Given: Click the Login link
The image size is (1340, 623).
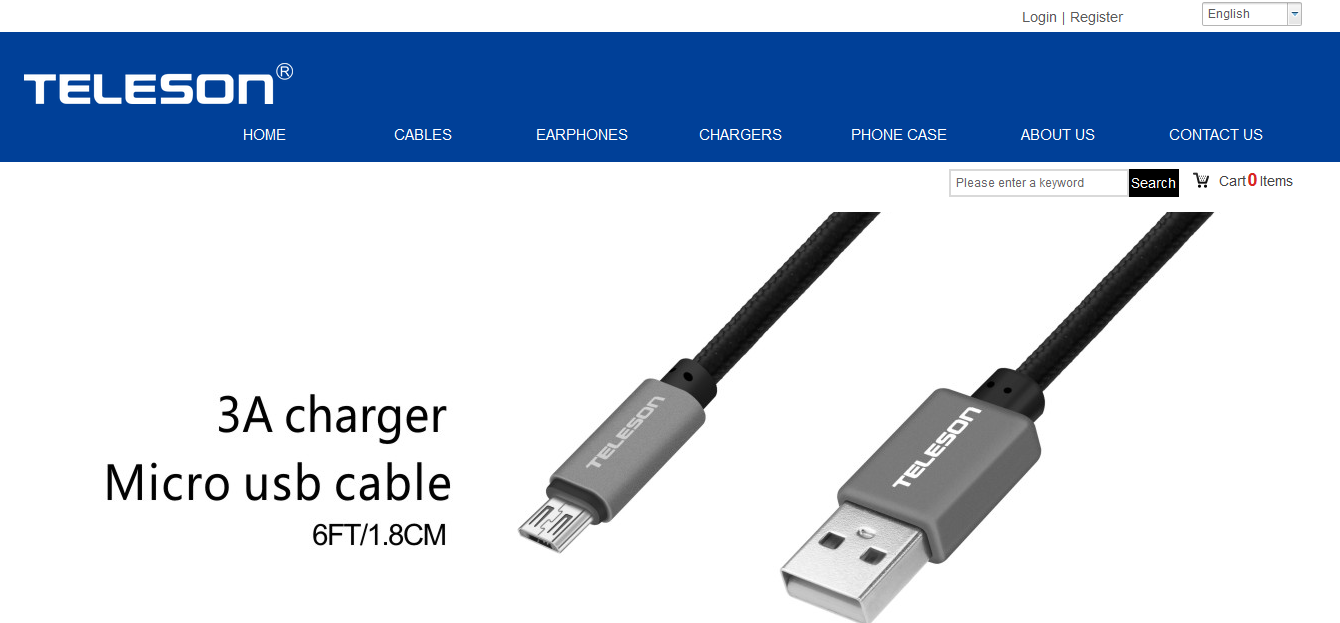Looking at the screenshot, I should (x=1039, y=17).
